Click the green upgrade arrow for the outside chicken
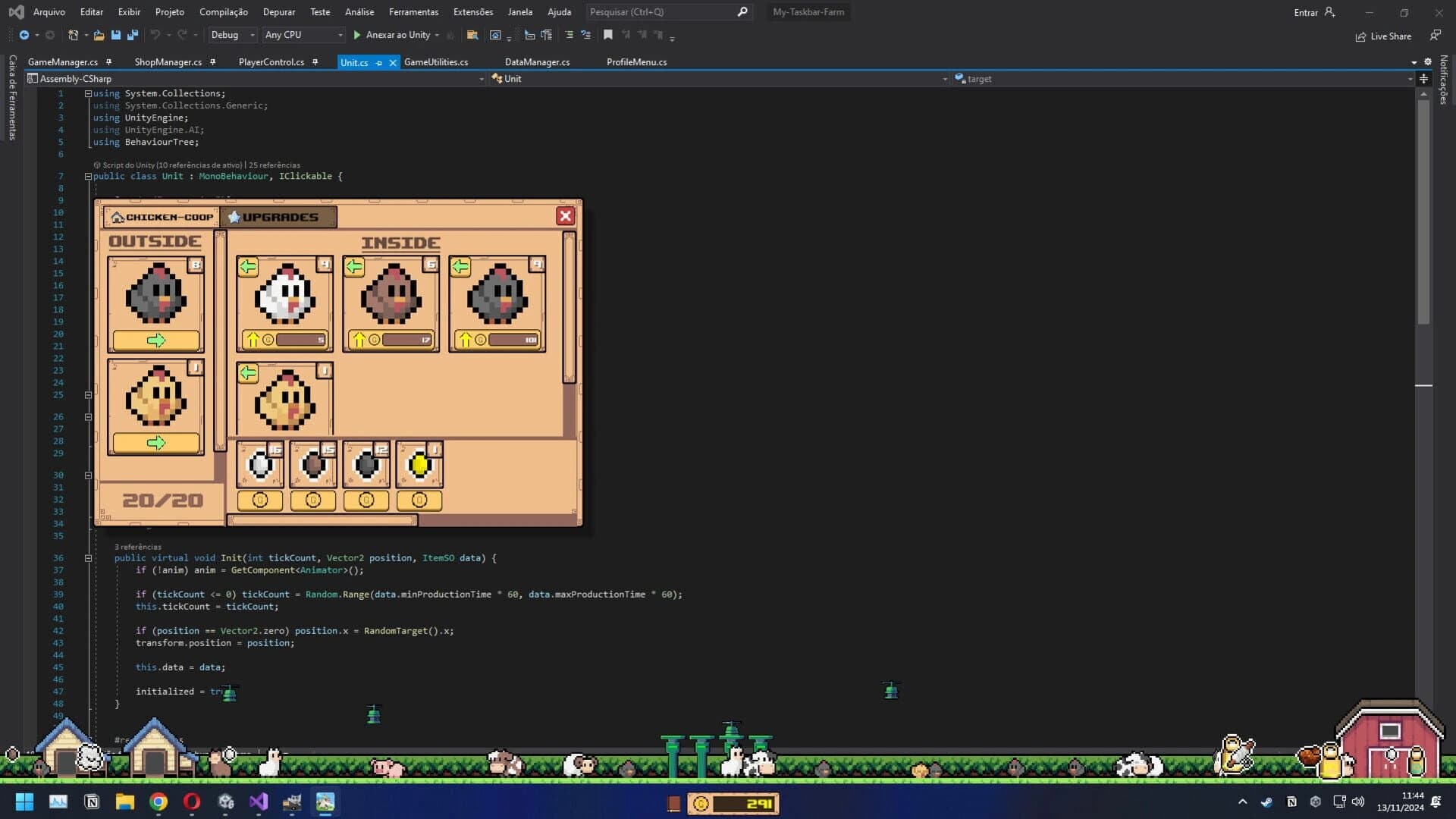The width and height of the screenshot is (1456, 819). click(x=155, y=340)
